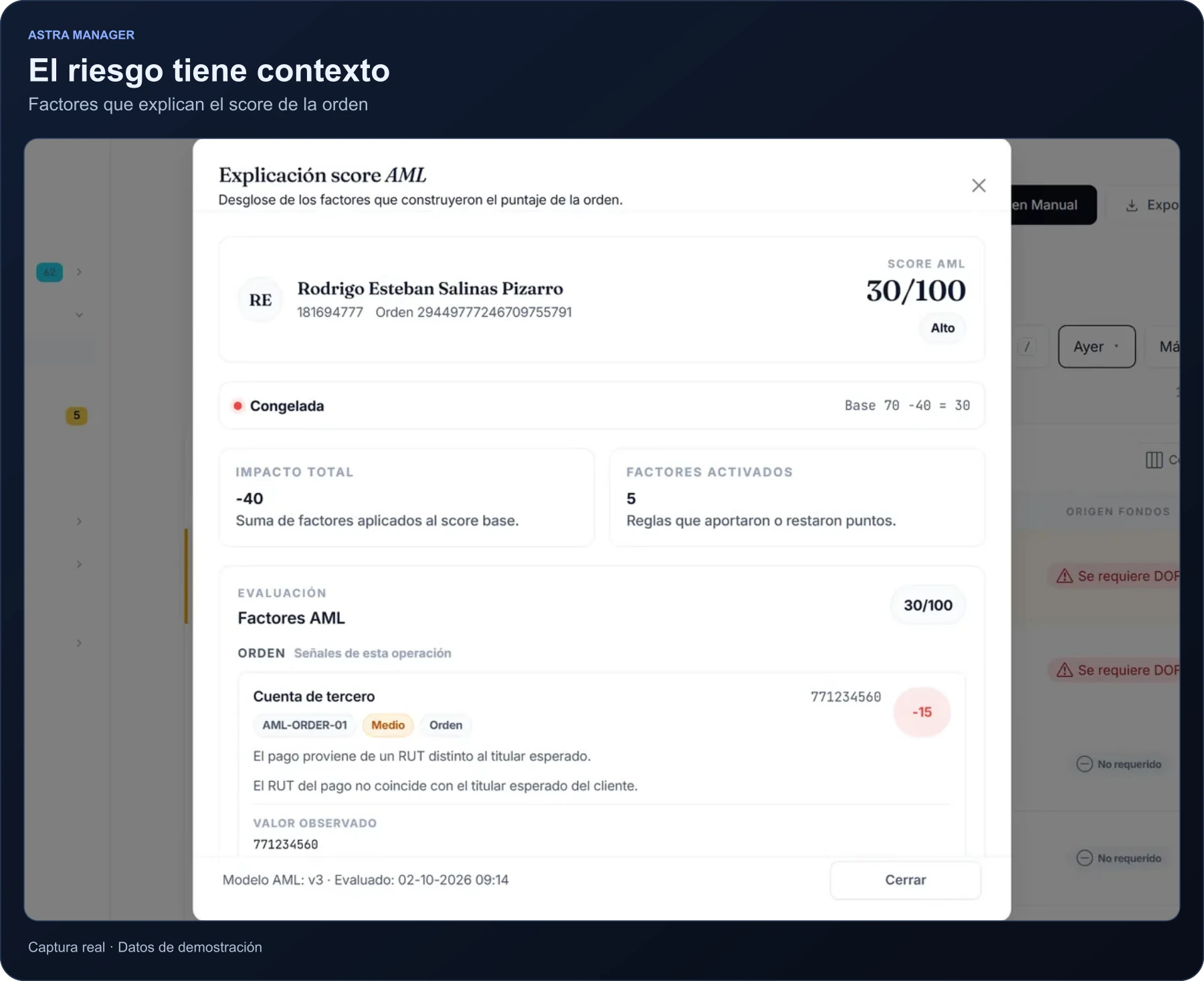Click the lower No requerido status badge
This screenshot has height=981, width=1204.
click(x=1119, y=858)
